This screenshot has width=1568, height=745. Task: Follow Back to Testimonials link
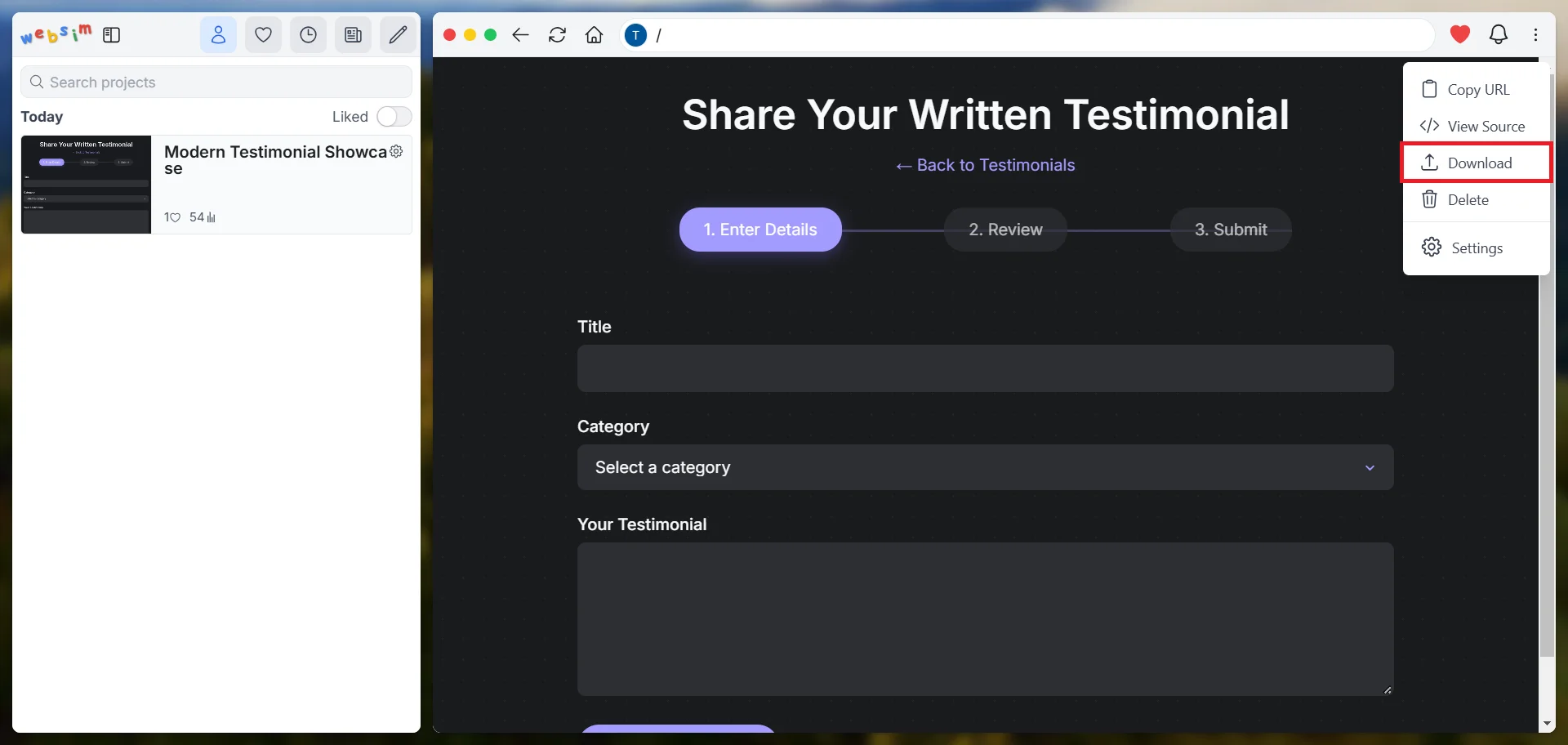point(986,165)
